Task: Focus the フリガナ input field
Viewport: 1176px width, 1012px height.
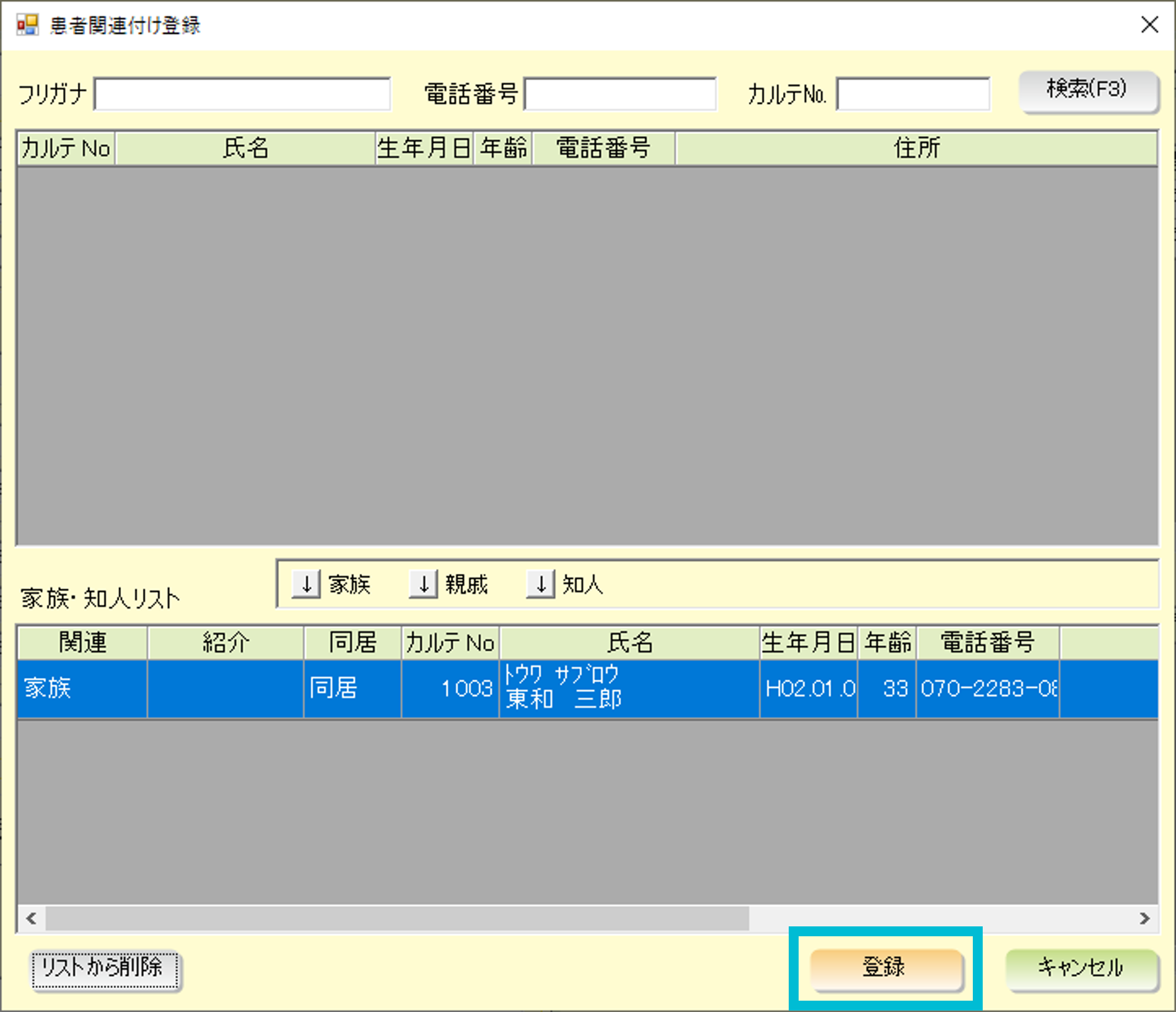Action: click(242, 94)
